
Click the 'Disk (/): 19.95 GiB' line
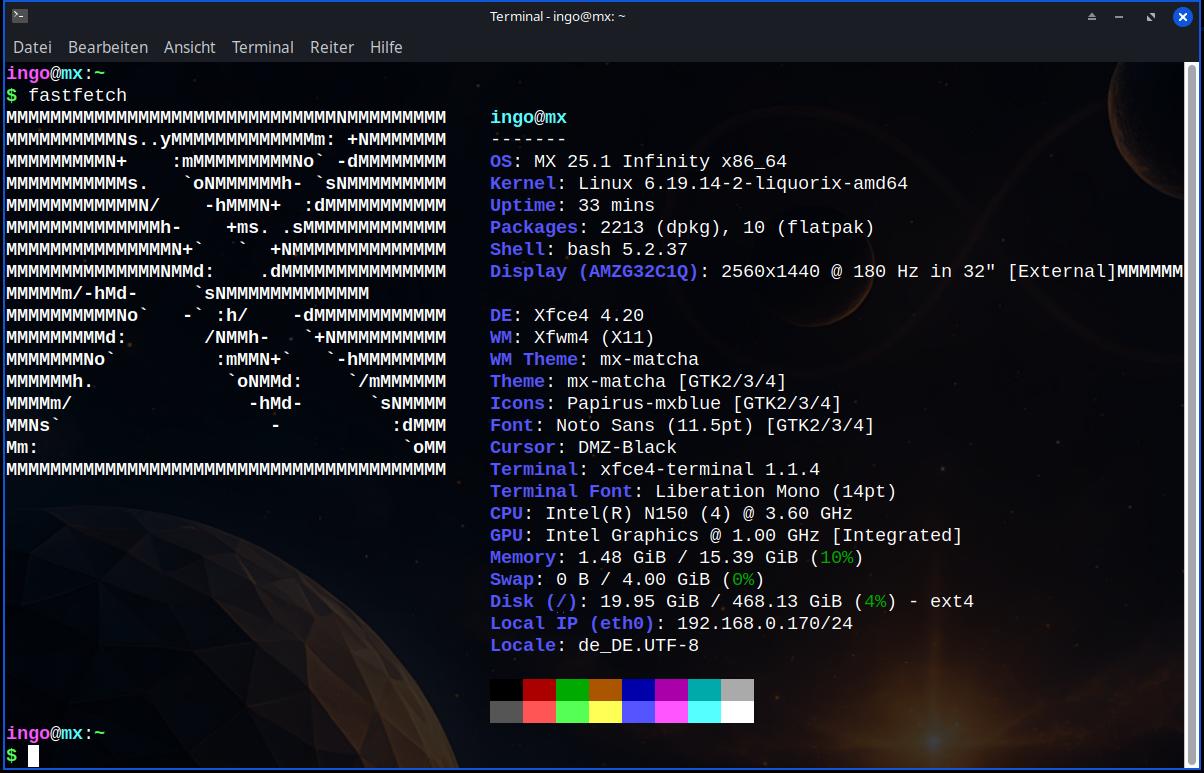[732, 601]
